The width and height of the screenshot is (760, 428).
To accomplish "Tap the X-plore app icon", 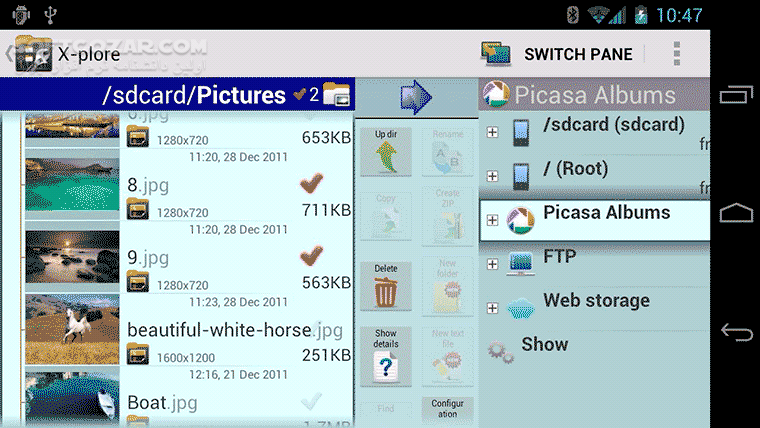I will (33, 54).
